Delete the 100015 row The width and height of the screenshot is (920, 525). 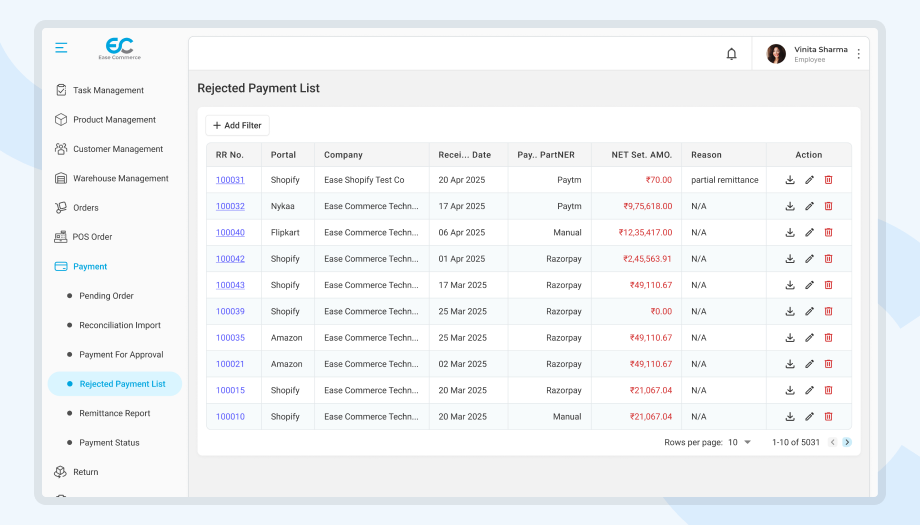click(828, 390)
